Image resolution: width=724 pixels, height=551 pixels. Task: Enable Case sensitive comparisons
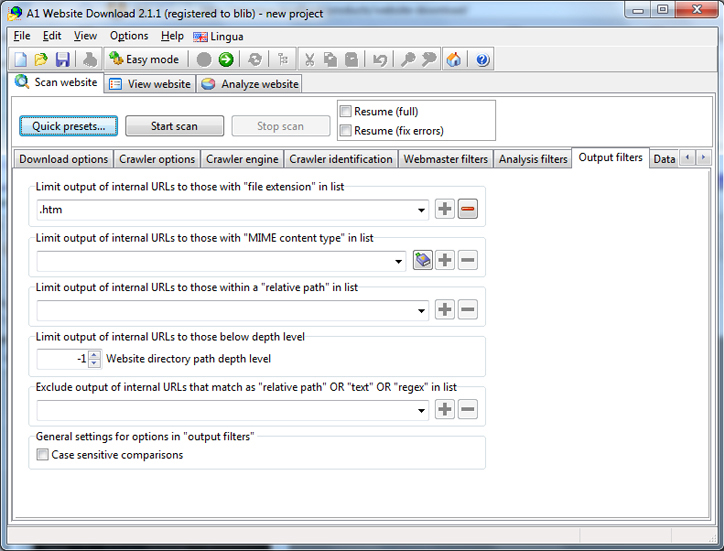(x=43, y=455)
